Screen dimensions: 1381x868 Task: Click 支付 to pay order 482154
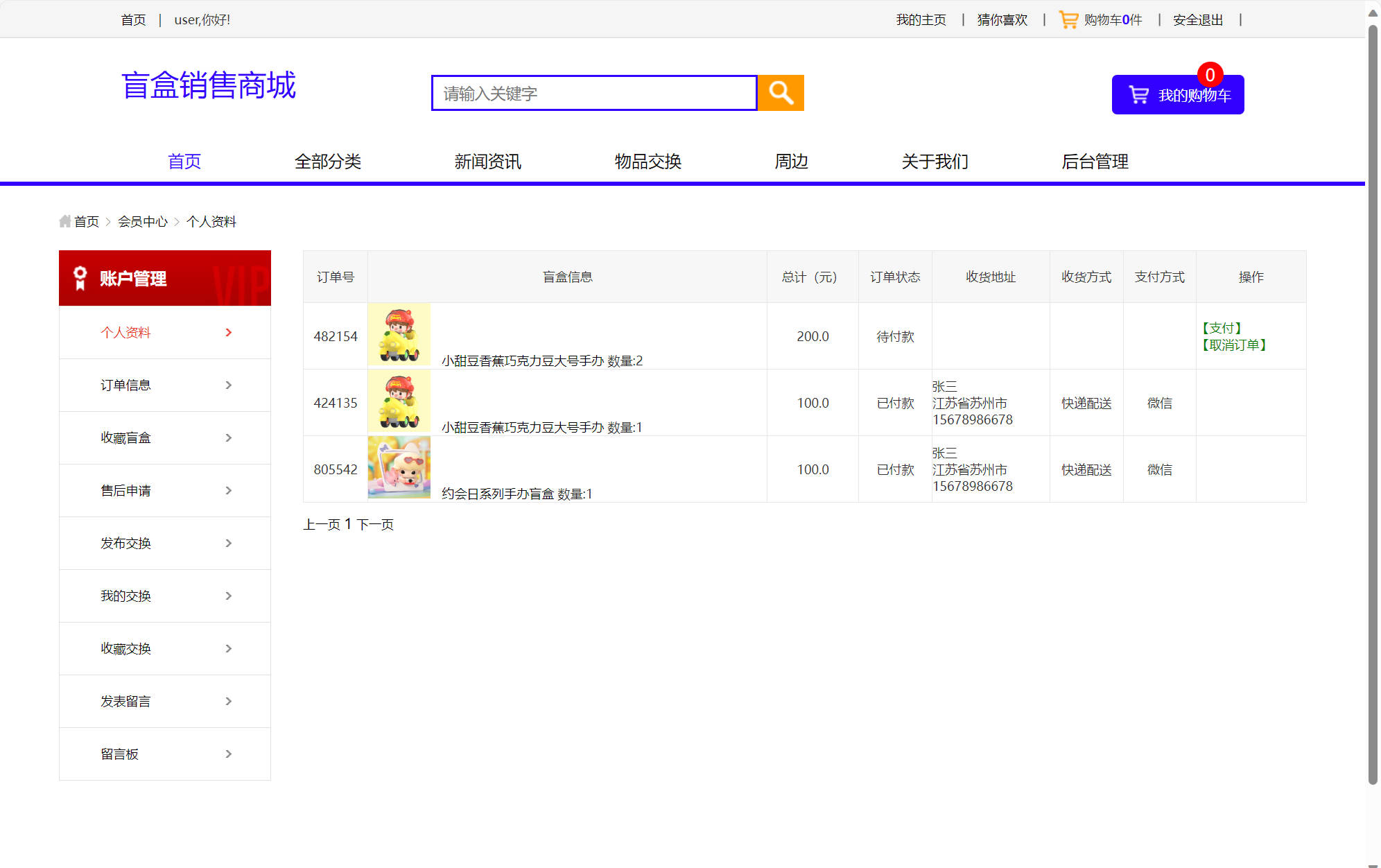pos(1223,328)
